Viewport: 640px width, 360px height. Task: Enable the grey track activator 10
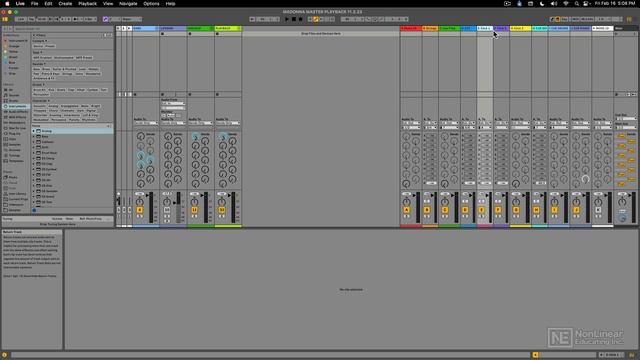coord(167,210)
